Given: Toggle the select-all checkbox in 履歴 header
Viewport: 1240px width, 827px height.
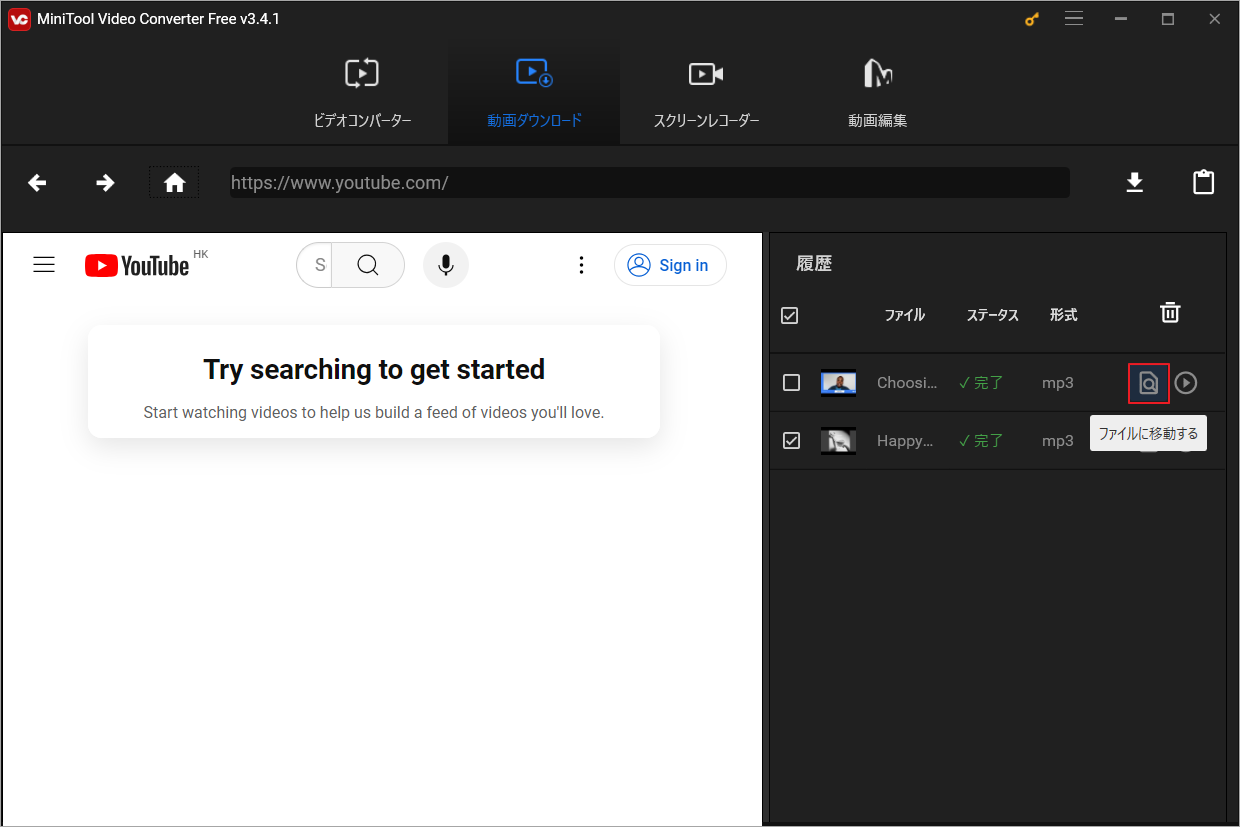Looking at the screenshot, I should tap(790, 315).
